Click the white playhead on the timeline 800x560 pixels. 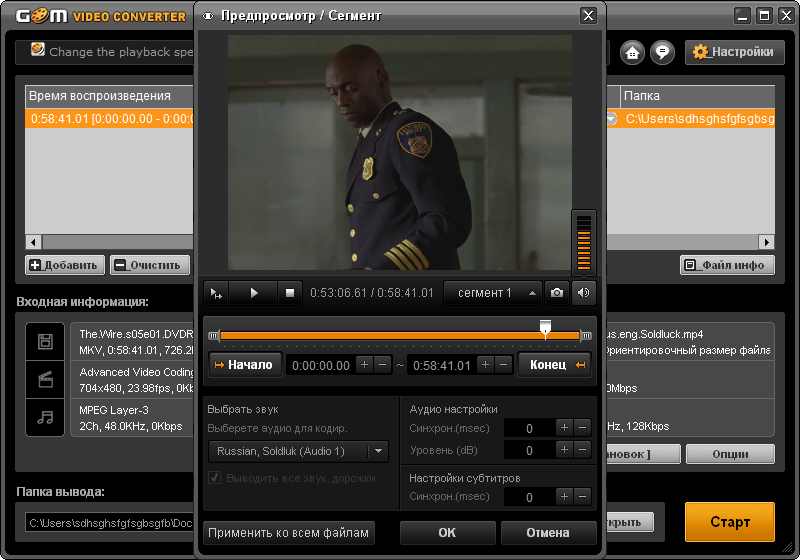[x=545, y=328]
